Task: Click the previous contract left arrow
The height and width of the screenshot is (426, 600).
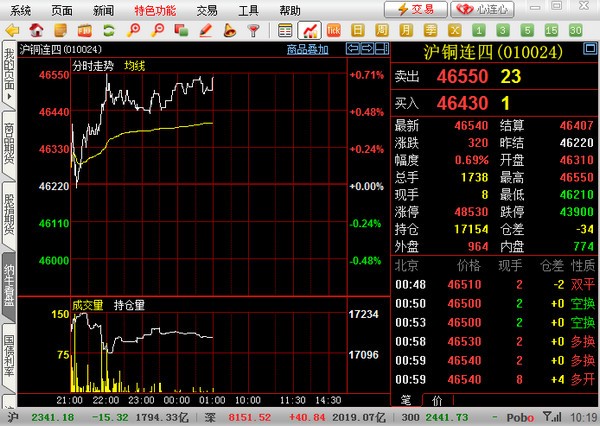Action: click(x=353, y=49)
